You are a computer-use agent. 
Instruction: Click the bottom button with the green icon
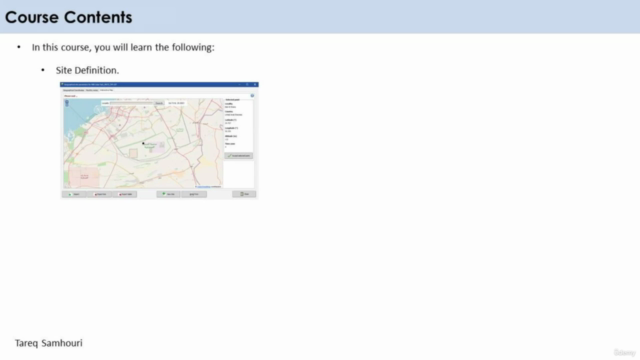tap(169, 194)
